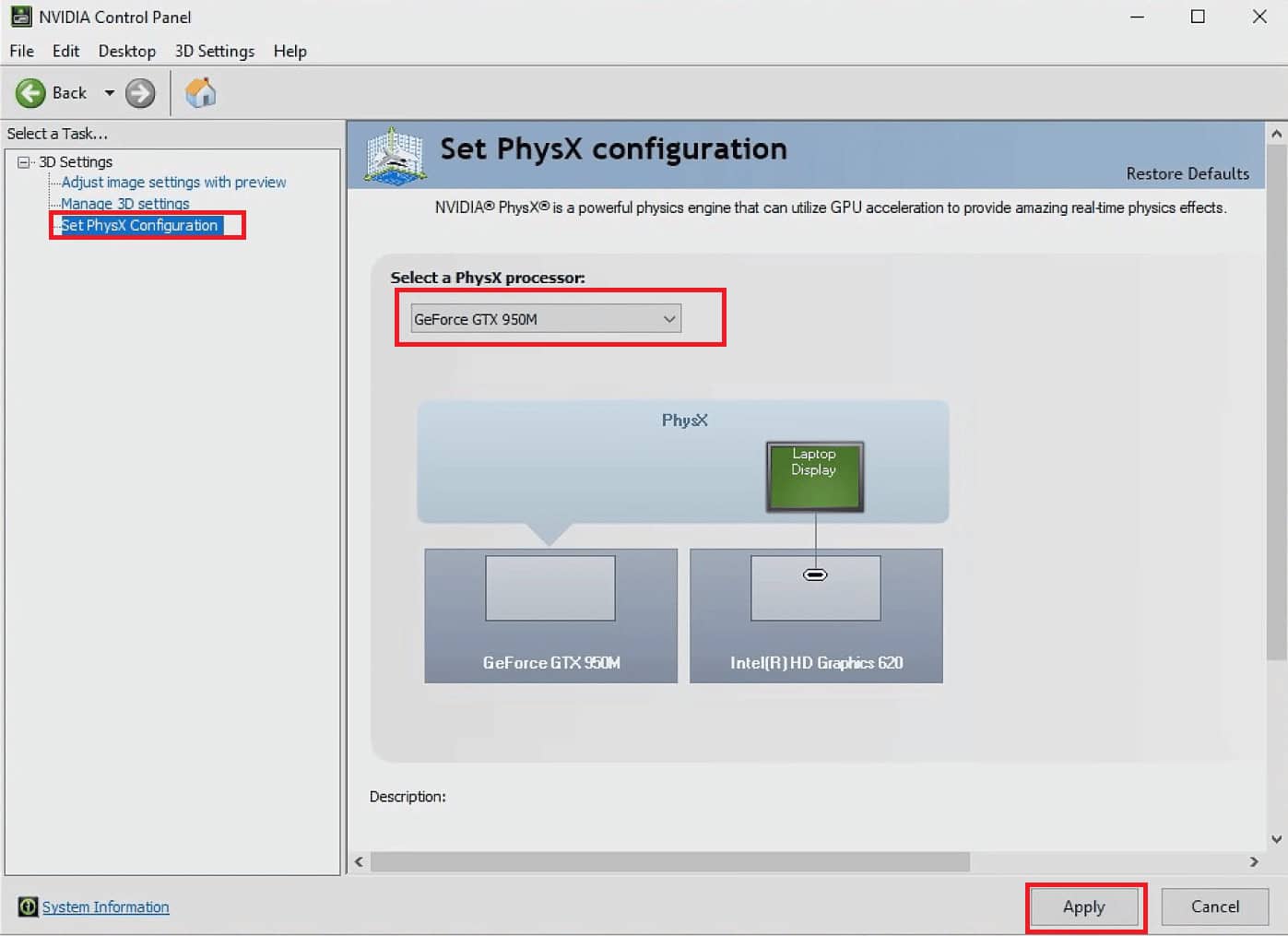Click the horizontal scrollbar thumb

coord(670,861)
